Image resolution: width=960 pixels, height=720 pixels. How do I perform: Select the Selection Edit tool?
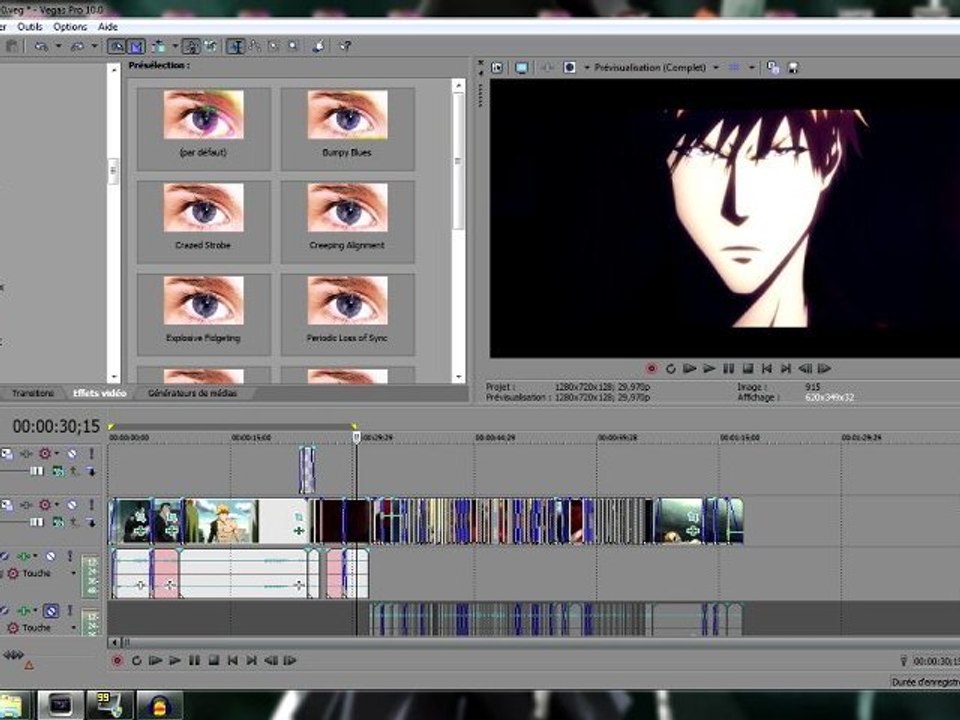click(x=274, y=46)
